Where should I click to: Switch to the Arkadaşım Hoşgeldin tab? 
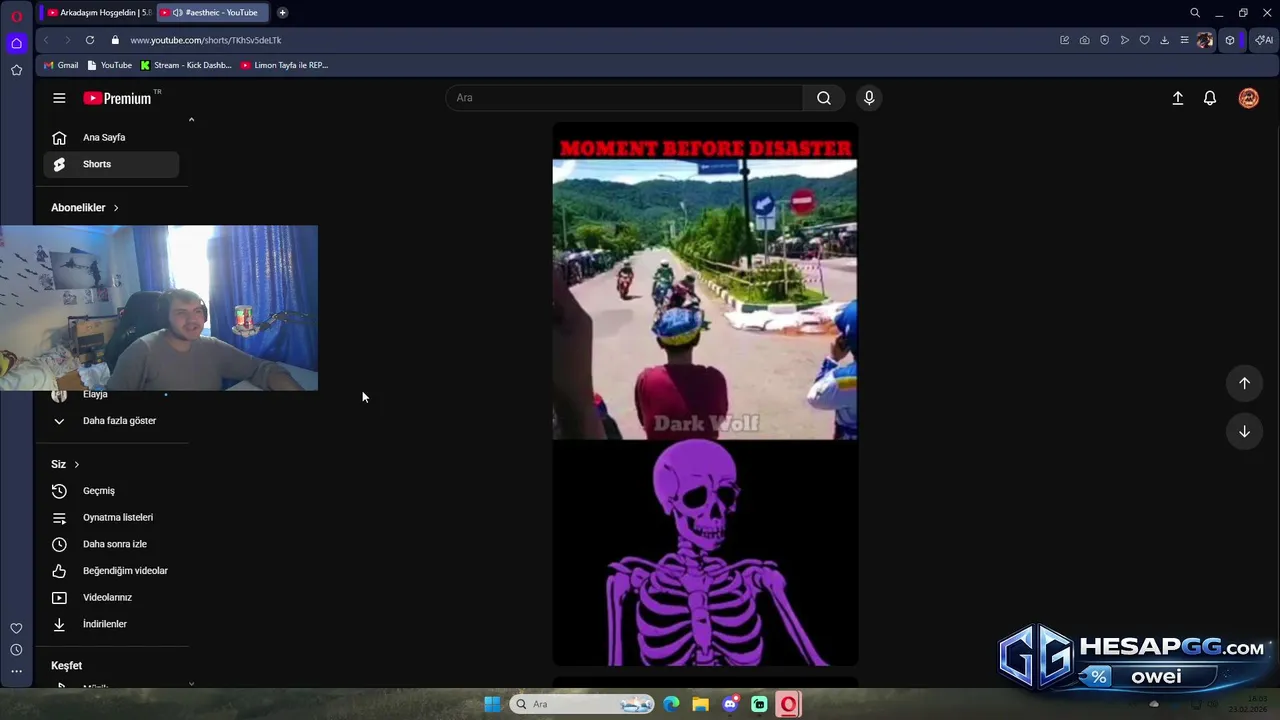(98, 13)
